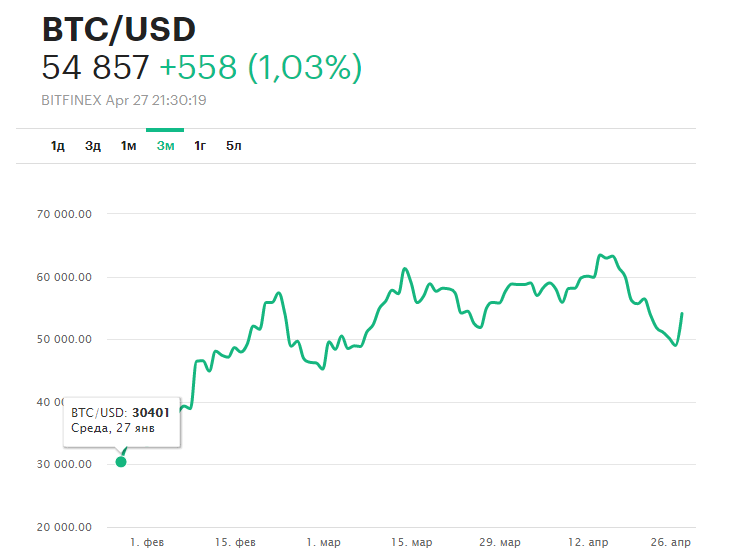Viewport: 736px width, 554px height.
Task: Select the active 3м period tab
Action: pyautogui.click(x=165, y=146)
